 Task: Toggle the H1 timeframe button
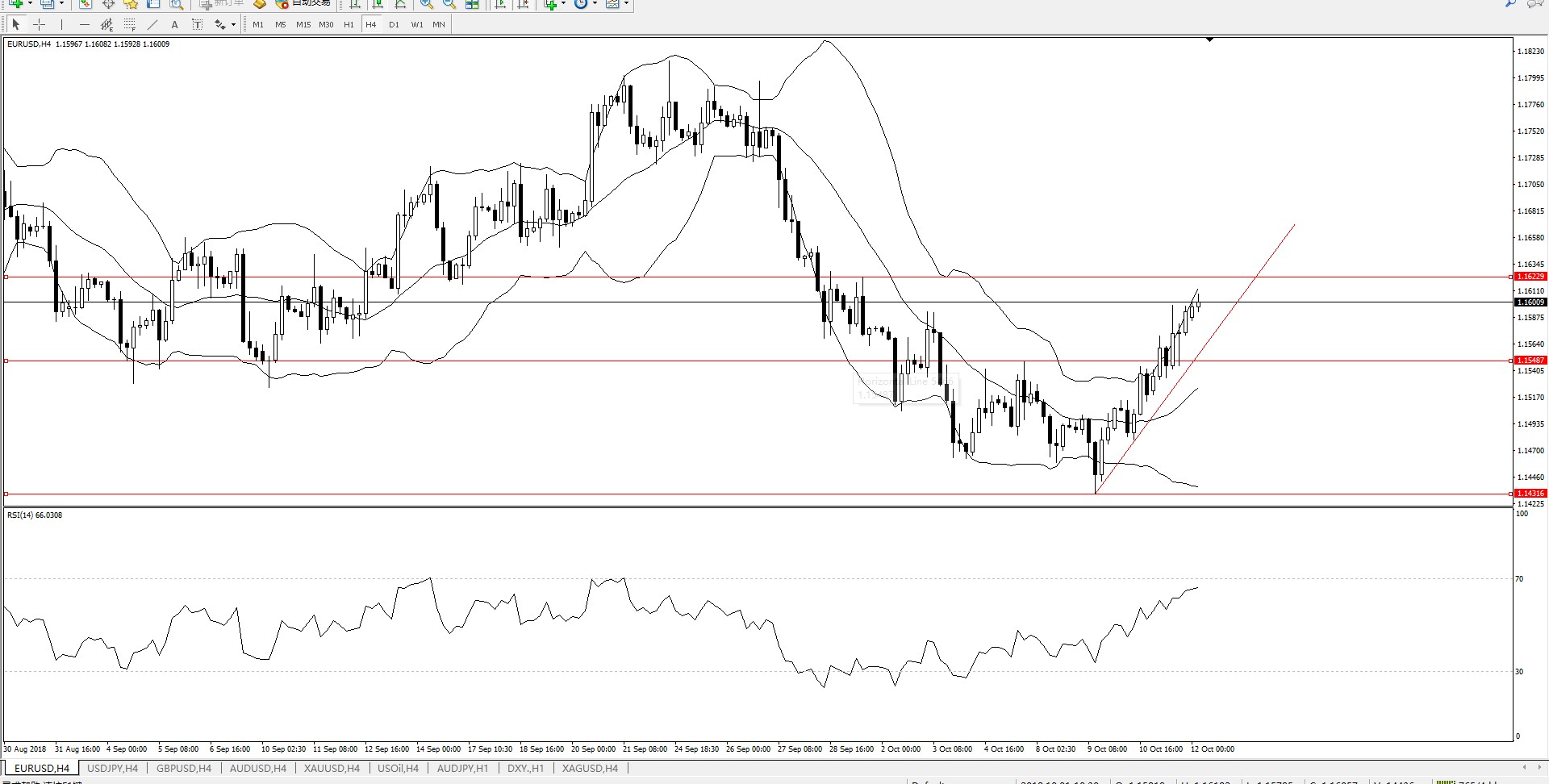[349, 24]
